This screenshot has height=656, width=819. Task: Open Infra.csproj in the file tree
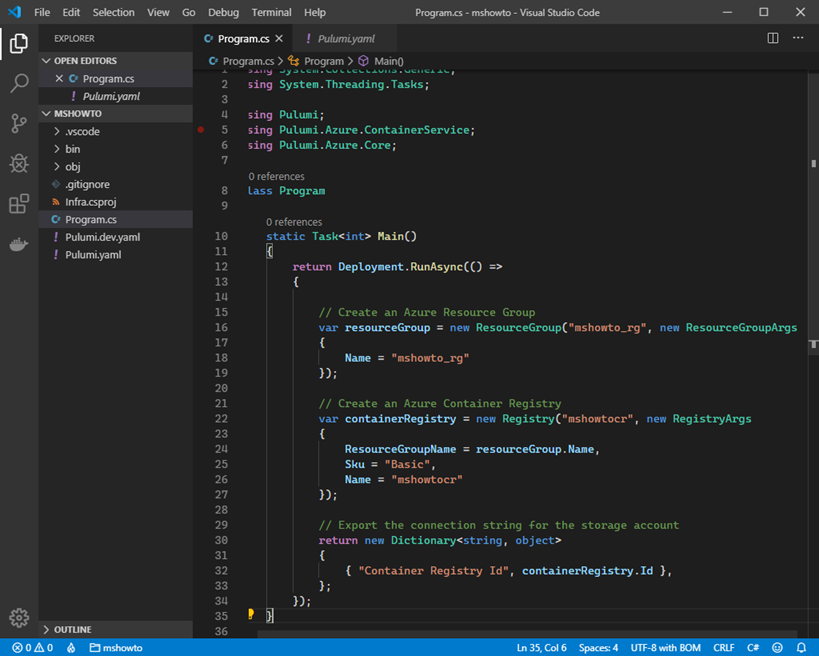[115, 202]
